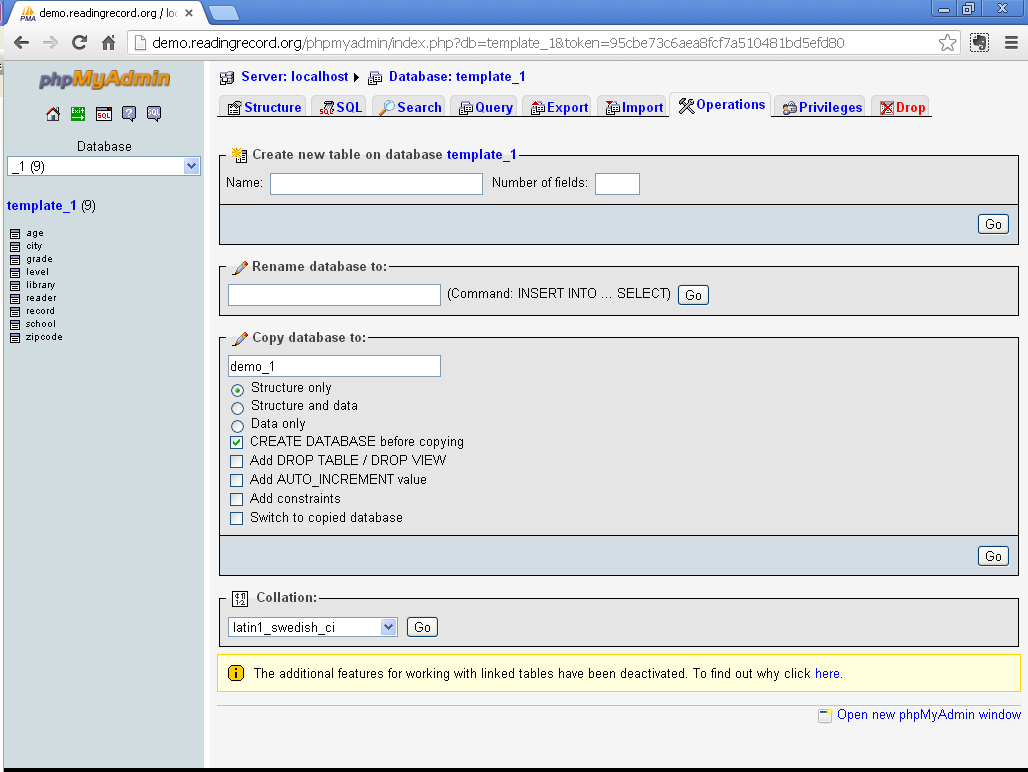
Task: Reload the current page
Action: click(79, 43)
